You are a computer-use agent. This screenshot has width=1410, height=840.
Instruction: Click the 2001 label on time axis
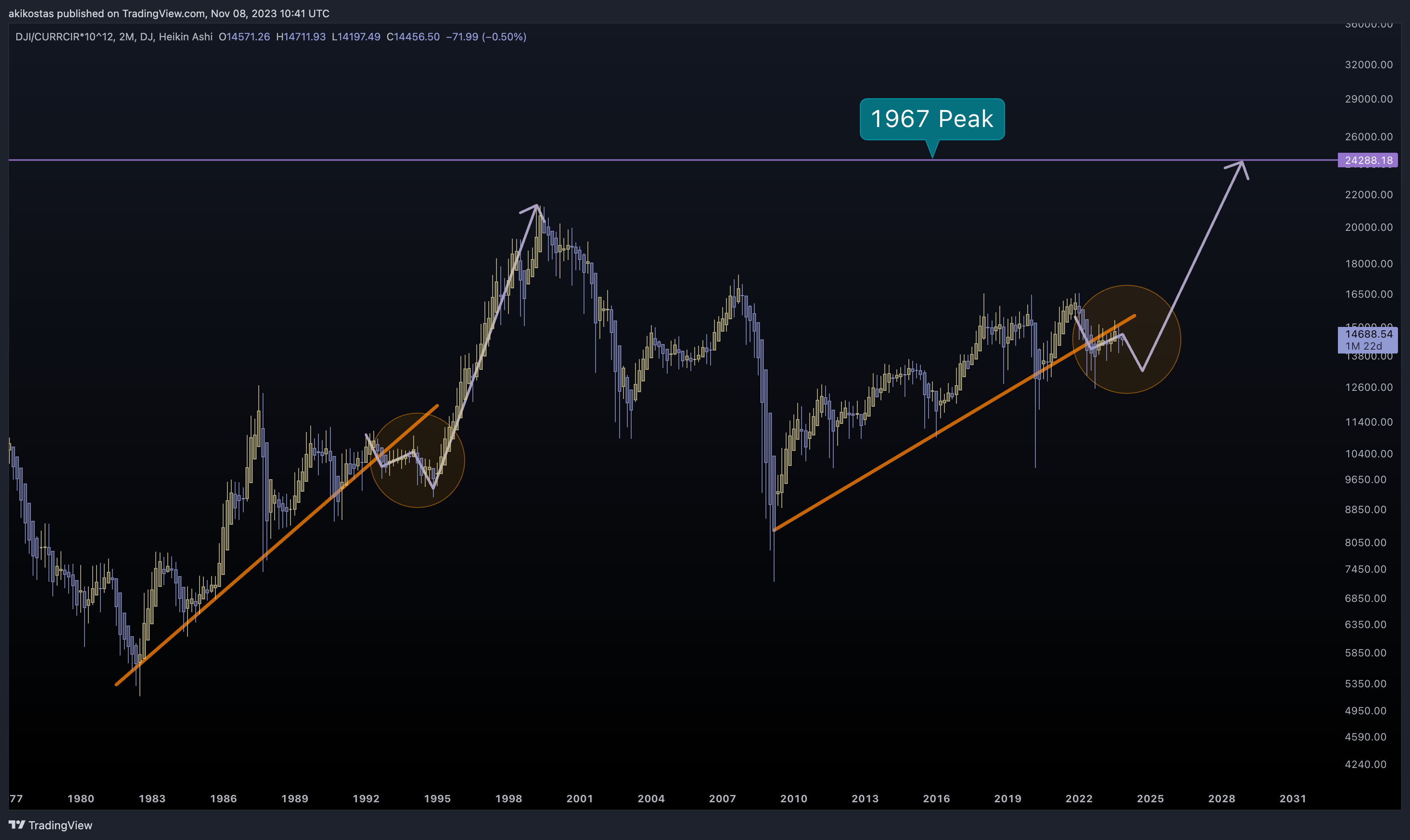580,799
